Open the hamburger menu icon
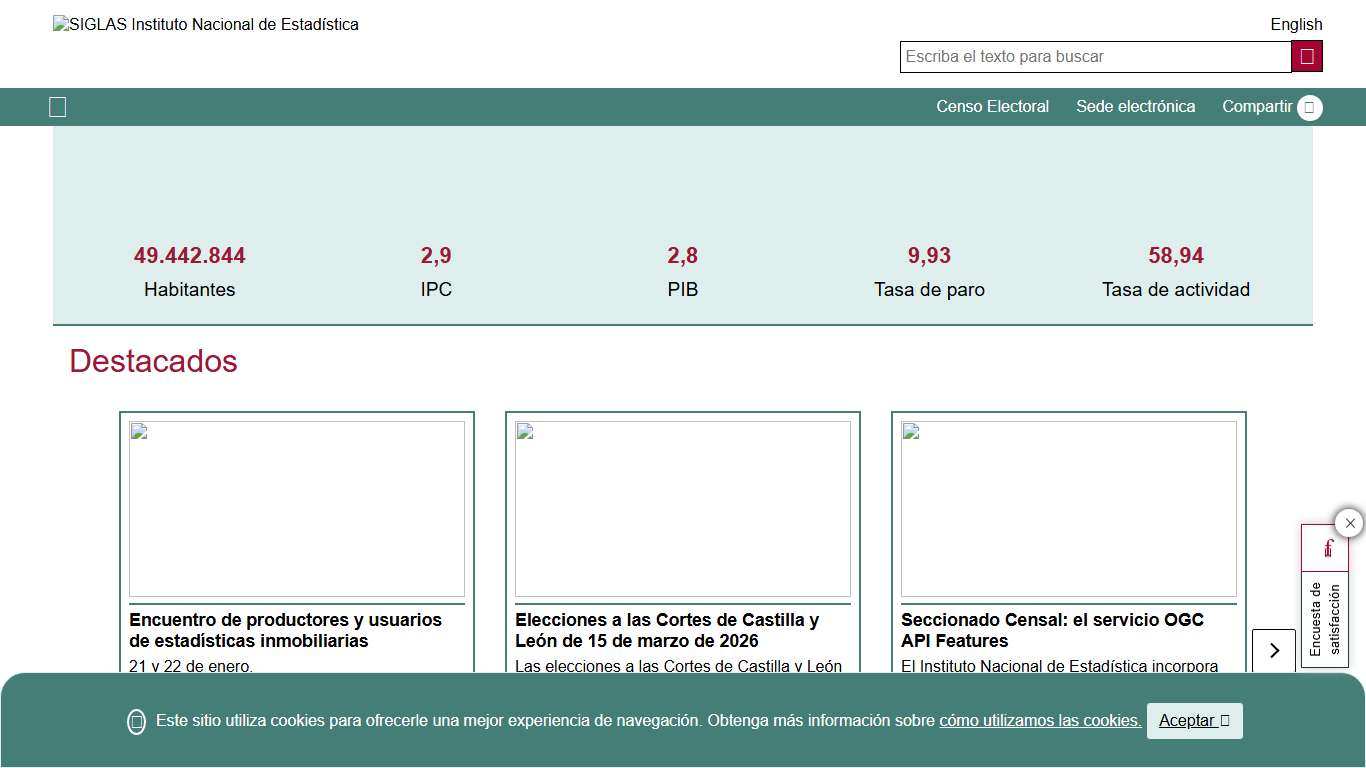Image resolution: width=1366 pixels, height=768 pixels. (58, 107)
